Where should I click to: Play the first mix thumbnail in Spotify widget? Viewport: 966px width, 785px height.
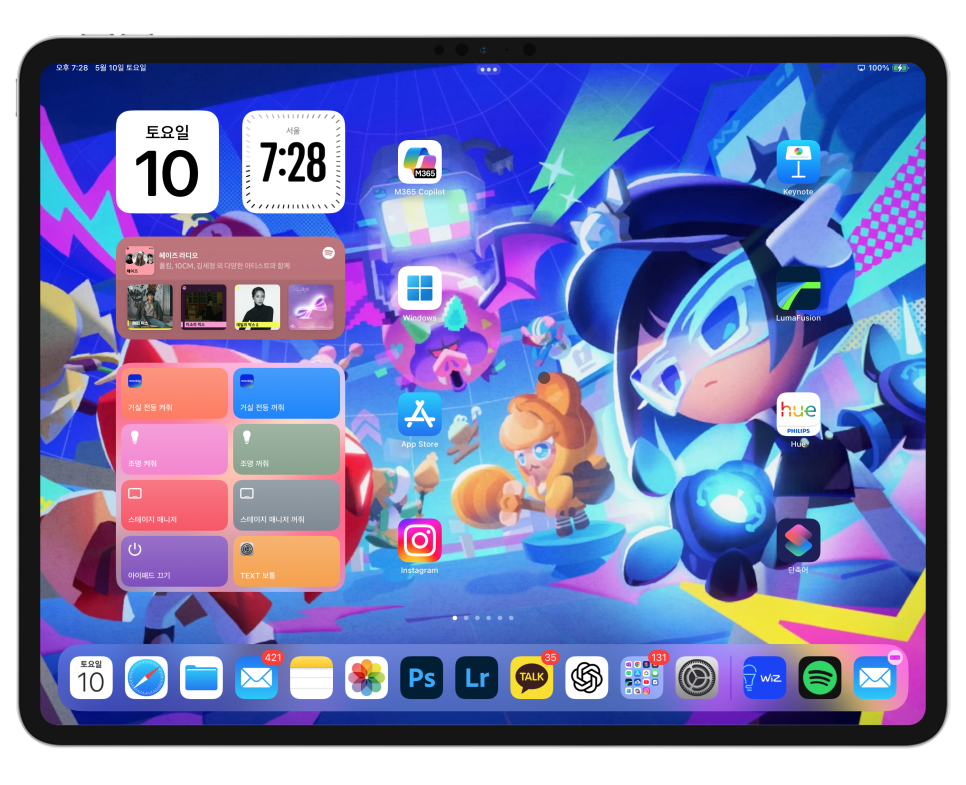(x=150, y=307)
